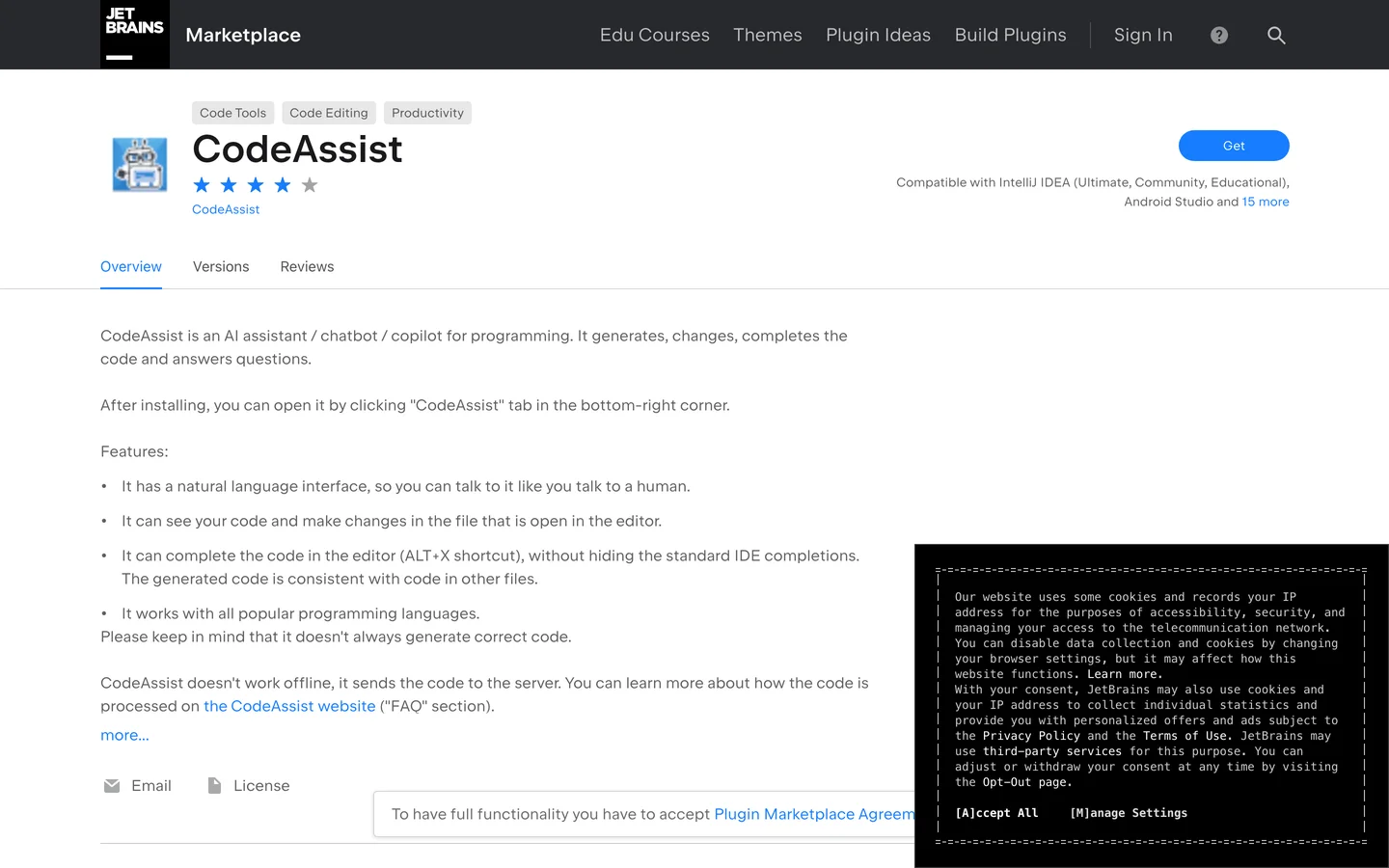Open 'third-party services' link in cookie notice
The height and width of the screenshot is (868, 1389).
[x=1052, y=751]
